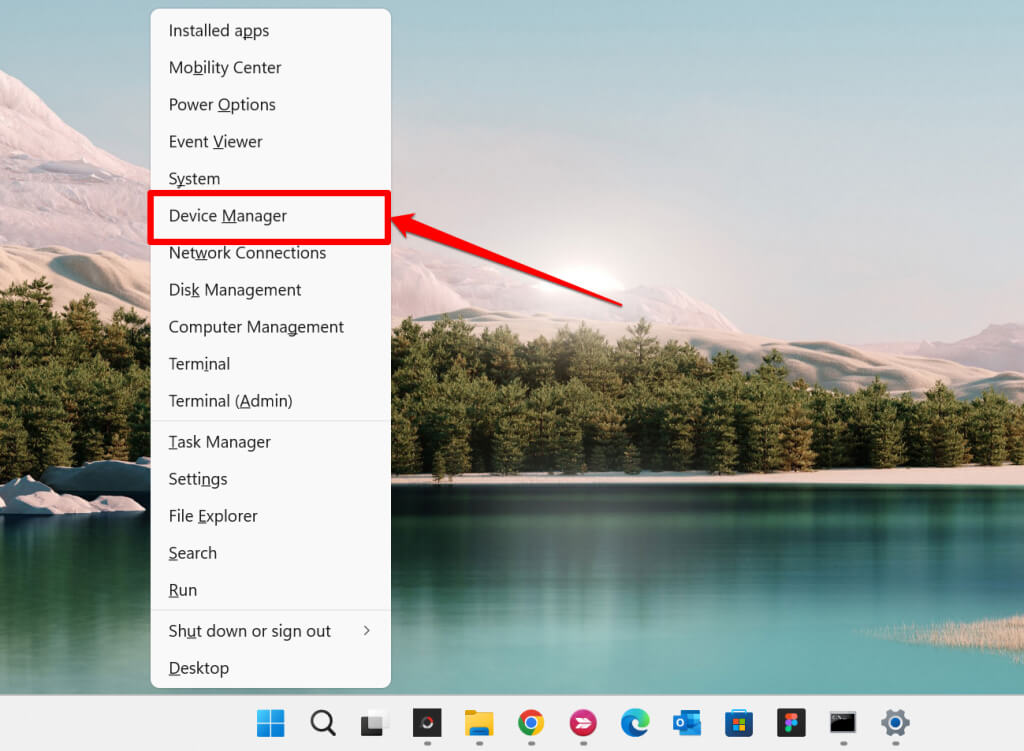Launch Microsoft Edge from taskbar
This screenshot has width=1024, height=751.
635,723
